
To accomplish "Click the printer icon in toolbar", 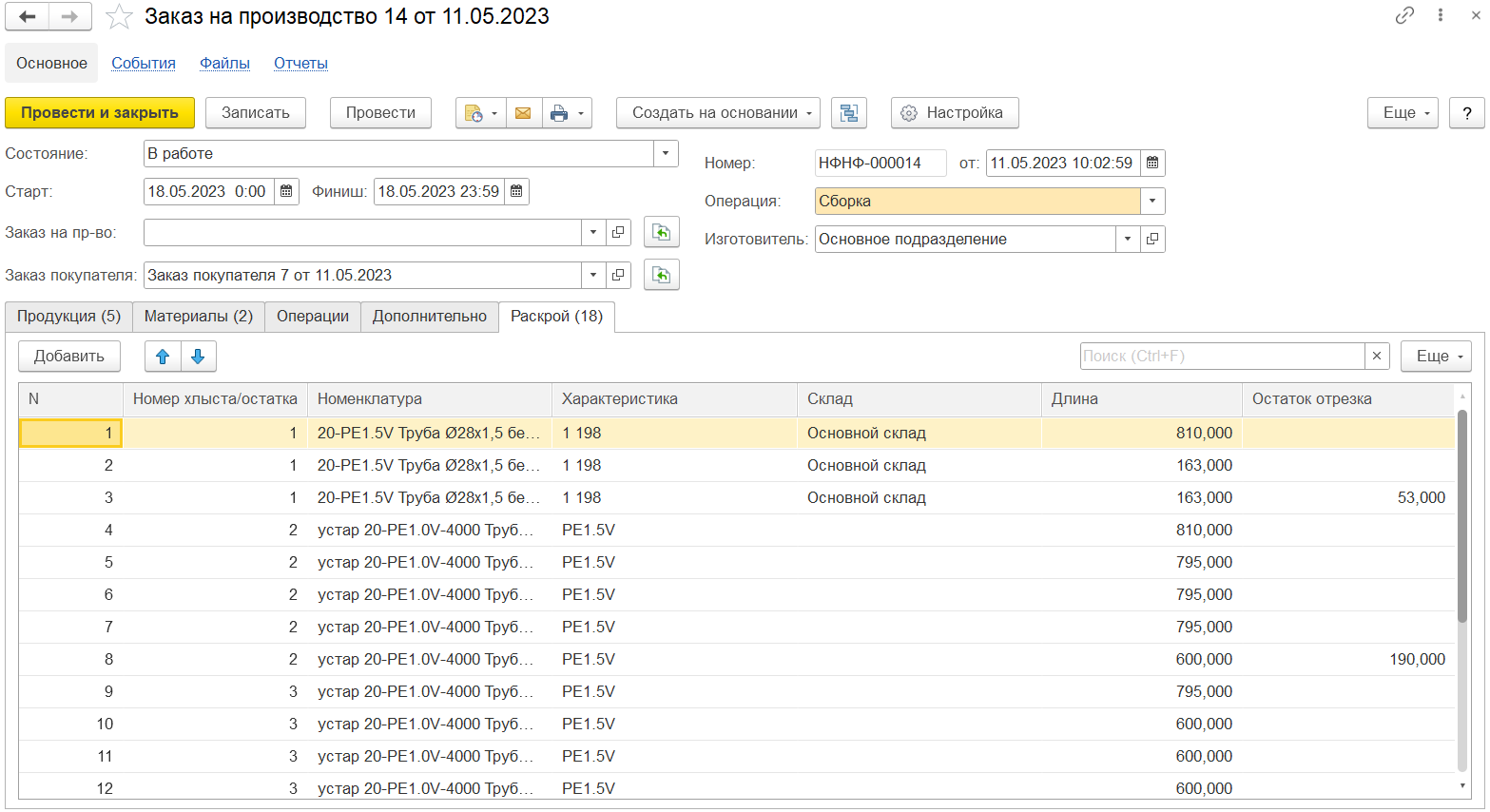I will (559, 113).
